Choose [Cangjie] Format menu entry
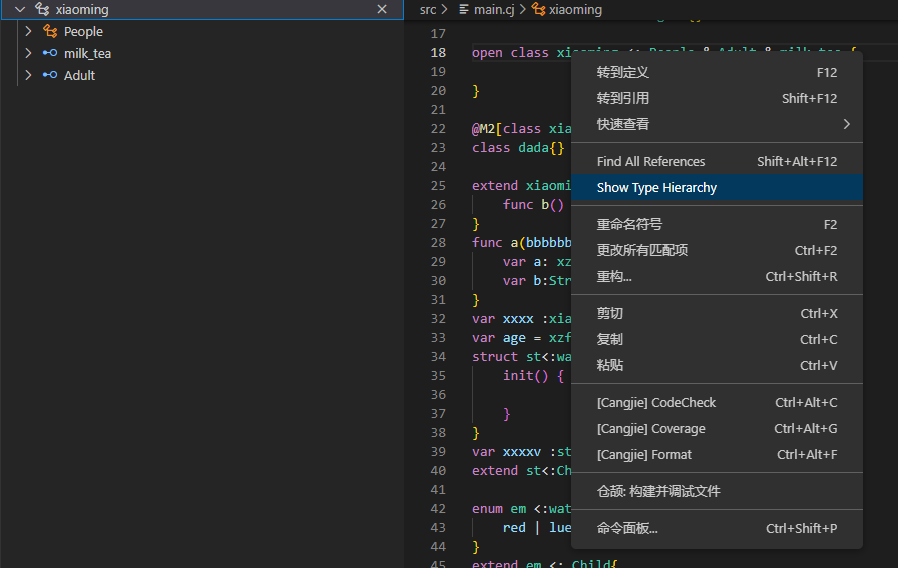 click(644, 454)
